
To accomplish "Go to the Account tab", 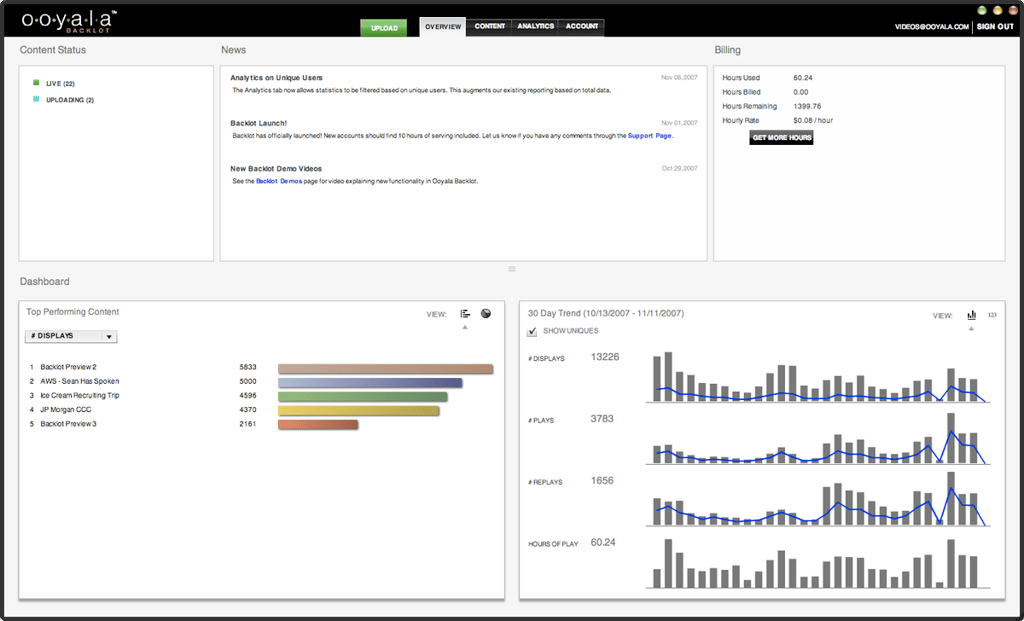I will 582,26.
